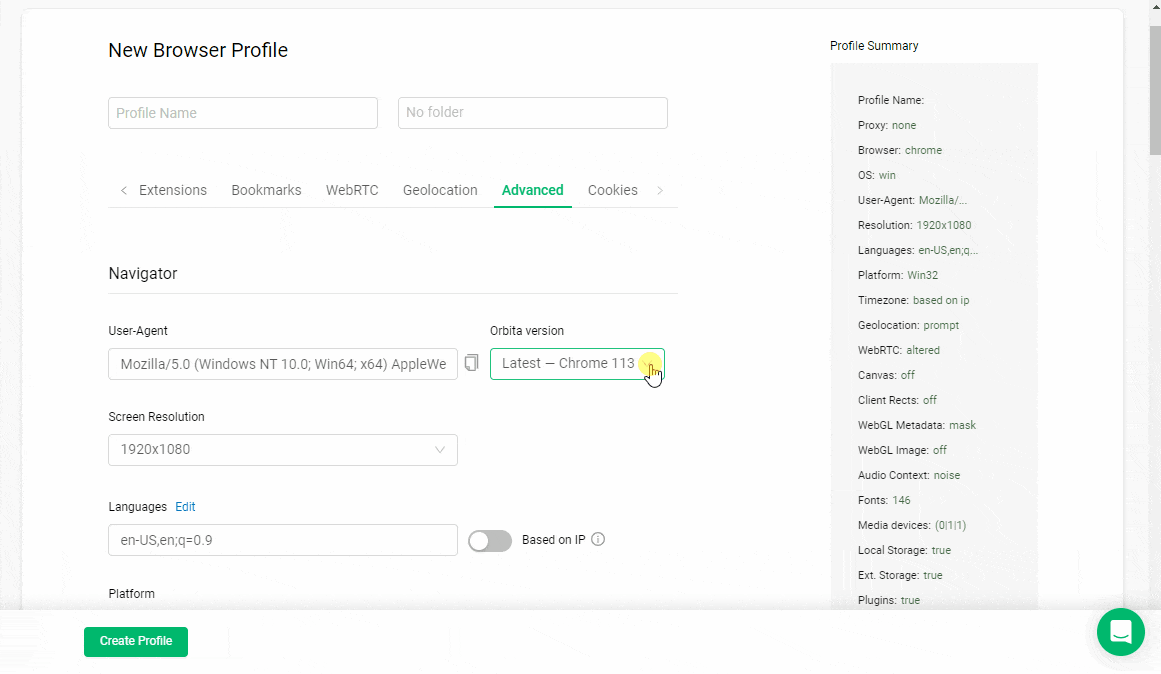
Task: Open the chat support bubble
Action: tap(1120, 632)
